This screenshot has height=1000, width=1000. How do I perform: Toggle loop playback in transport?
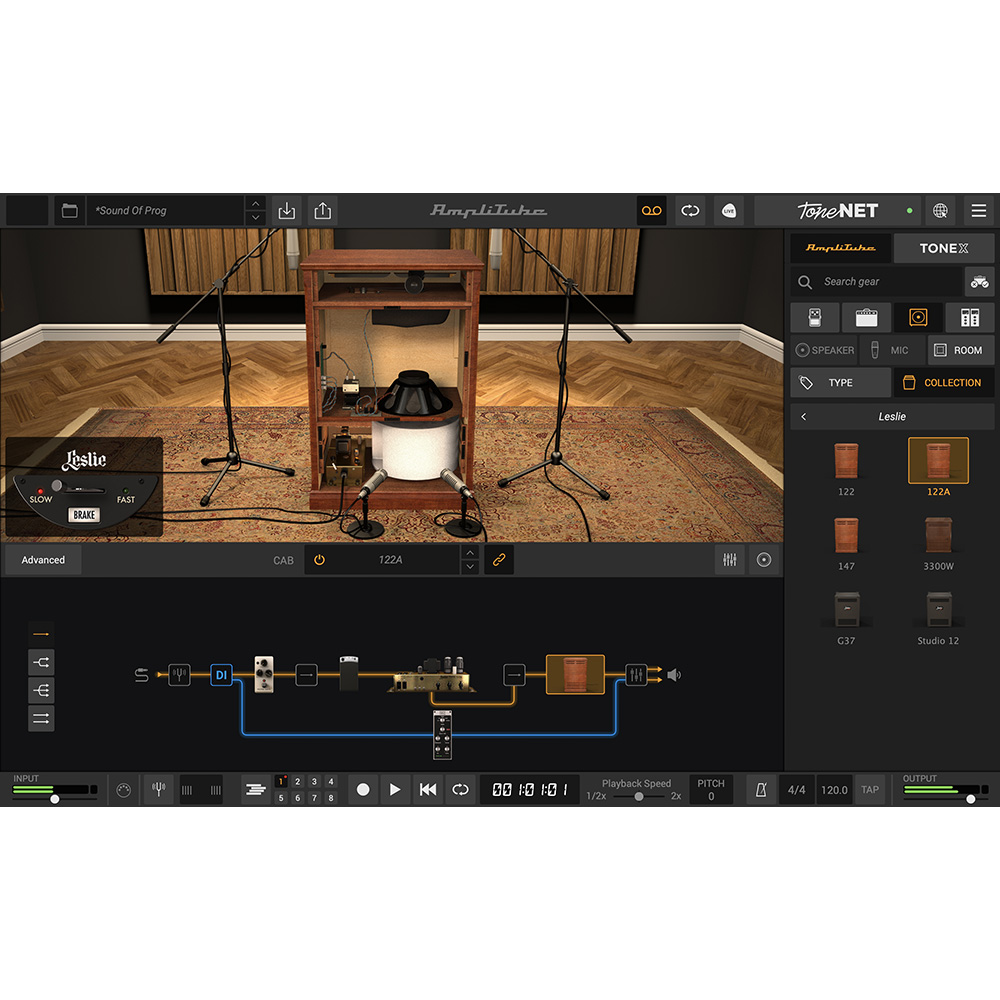460,790
